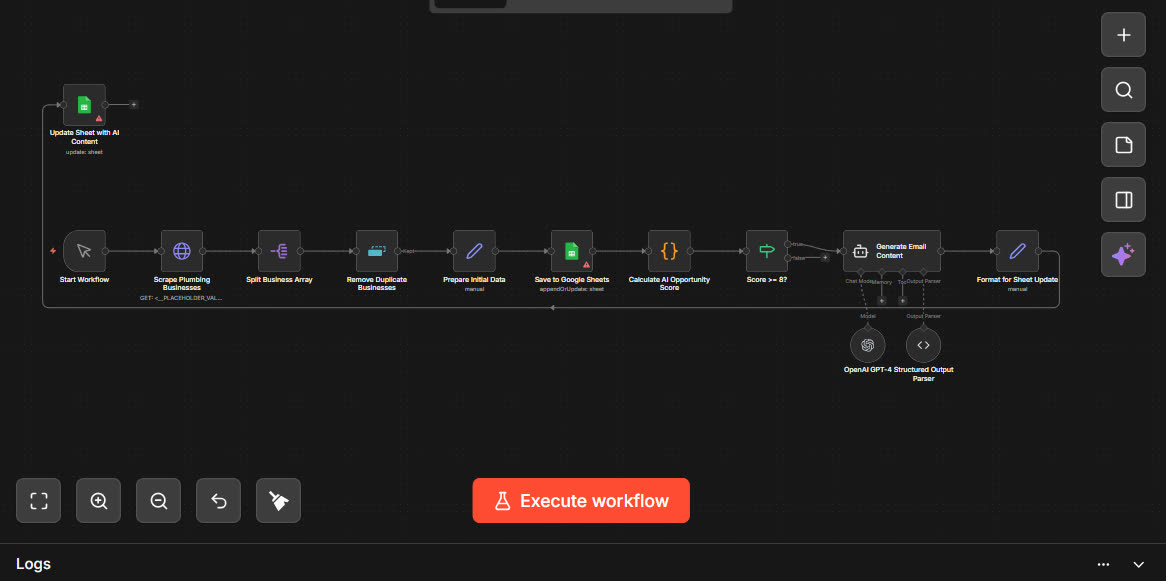Screen dimensions: 1166x581
Task: Zoom in on the canvas
Action: point(99,501)
